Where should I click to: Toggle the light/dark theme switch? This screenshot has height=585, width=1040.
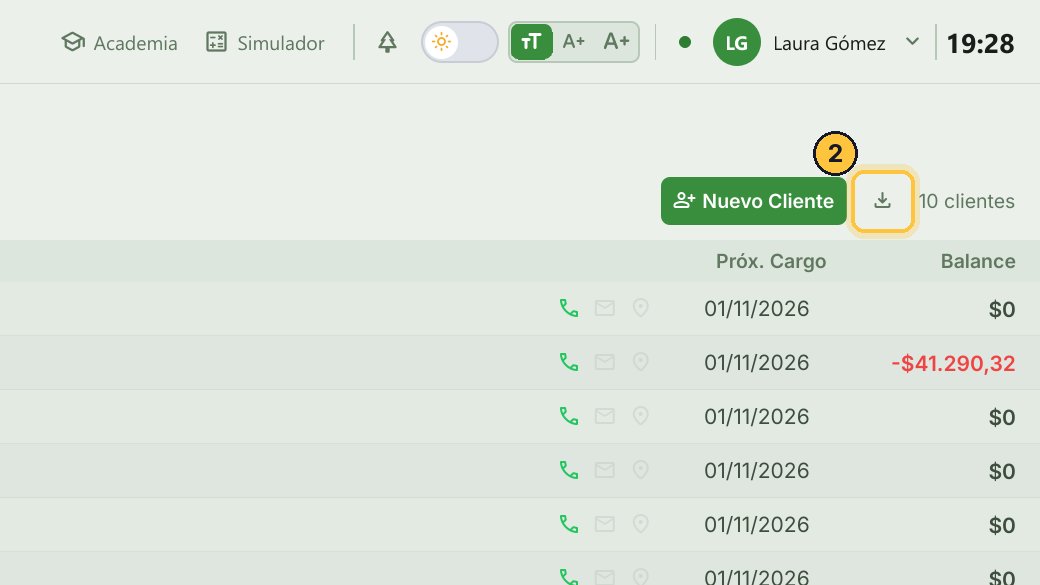click(x=460, y=42)
